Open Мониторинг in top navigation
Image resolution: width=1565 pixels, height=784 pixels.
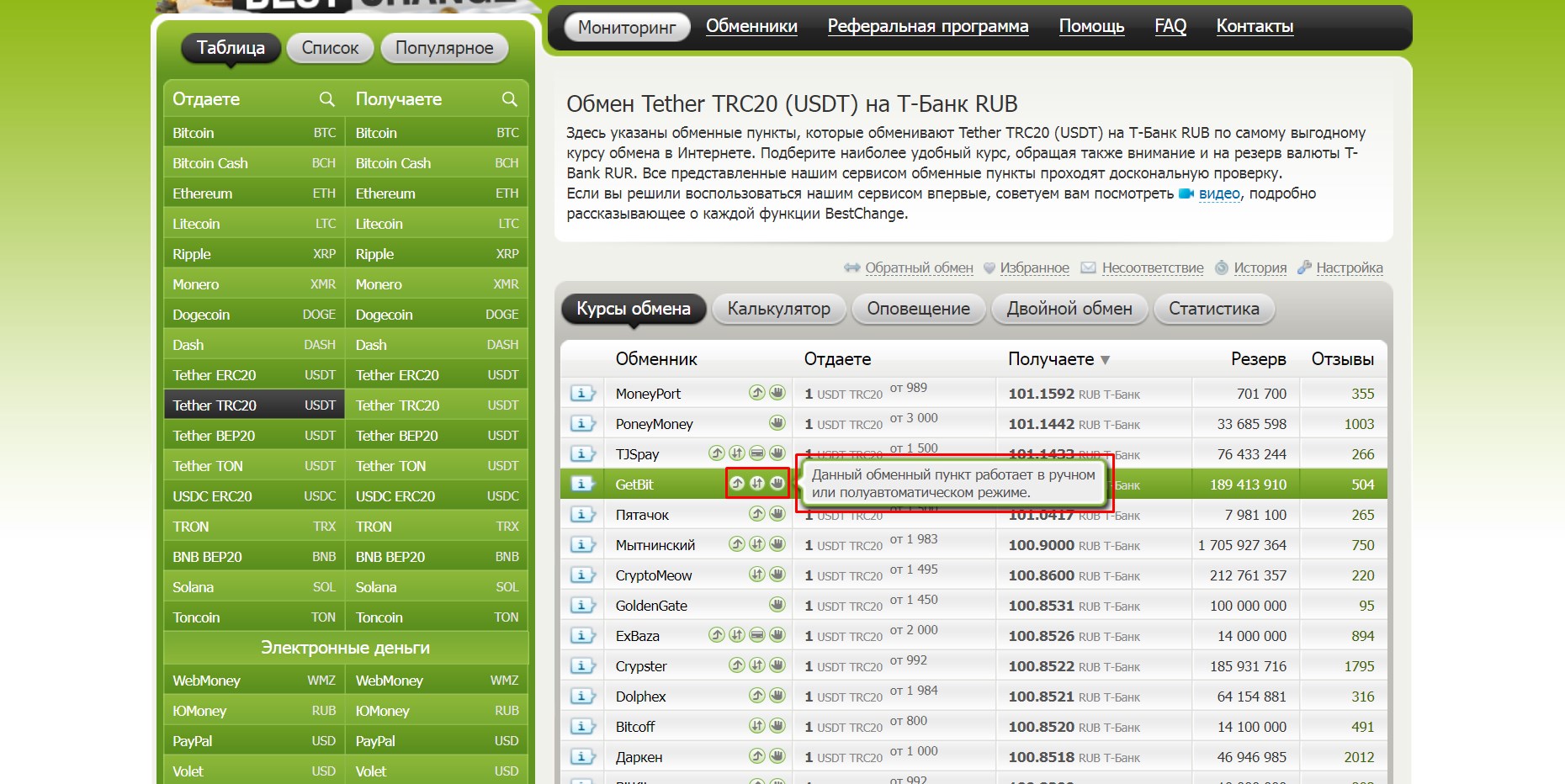click(x=627, y=28)
